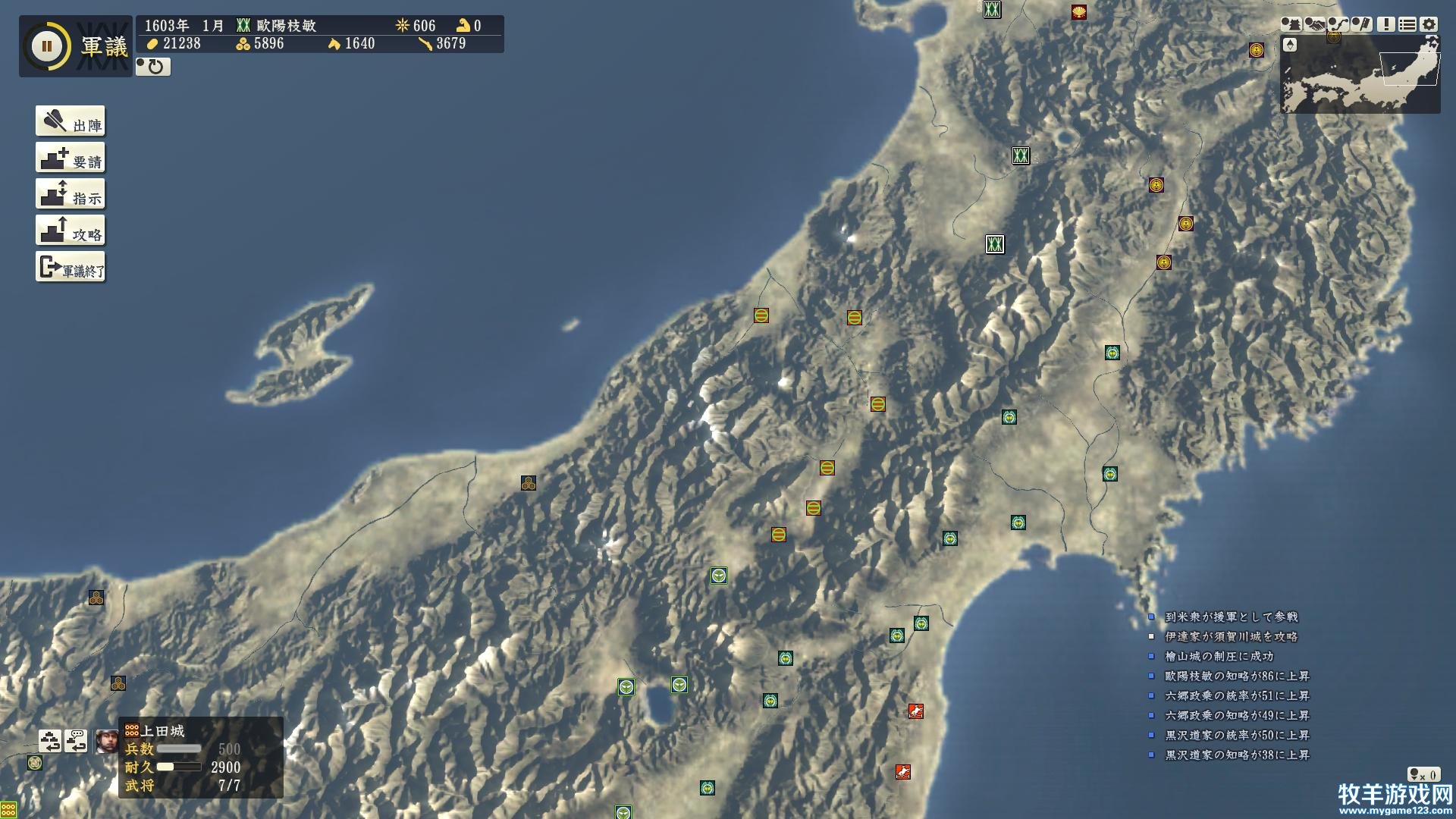Open log entry 六郷政乗の統率が51に上昇
The height and width of the screenshot is (819, 1456).
pos(1238,695)
